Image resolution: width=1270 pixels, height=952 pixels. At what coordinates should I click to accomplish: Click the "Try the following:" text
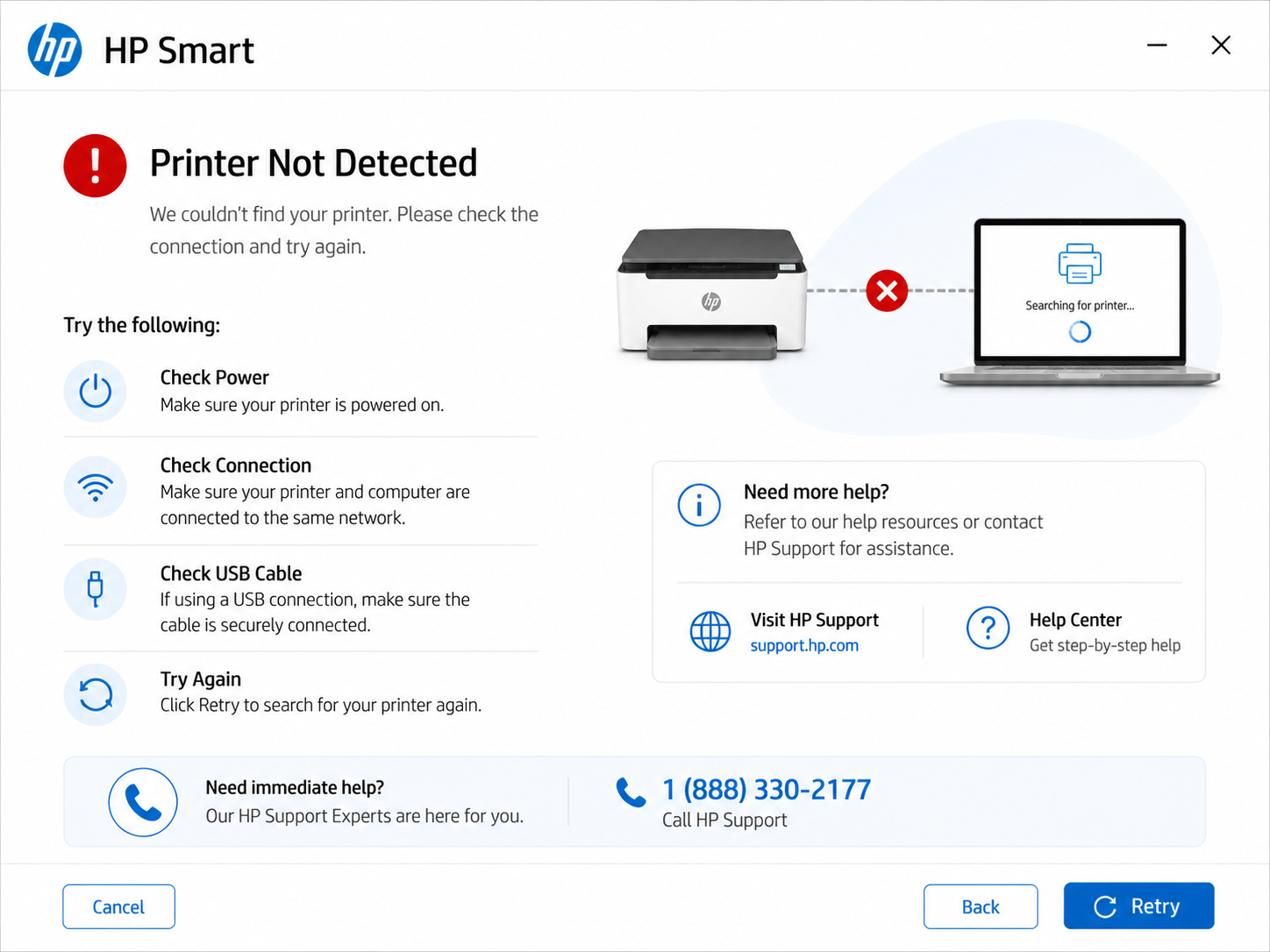(141, 325)
